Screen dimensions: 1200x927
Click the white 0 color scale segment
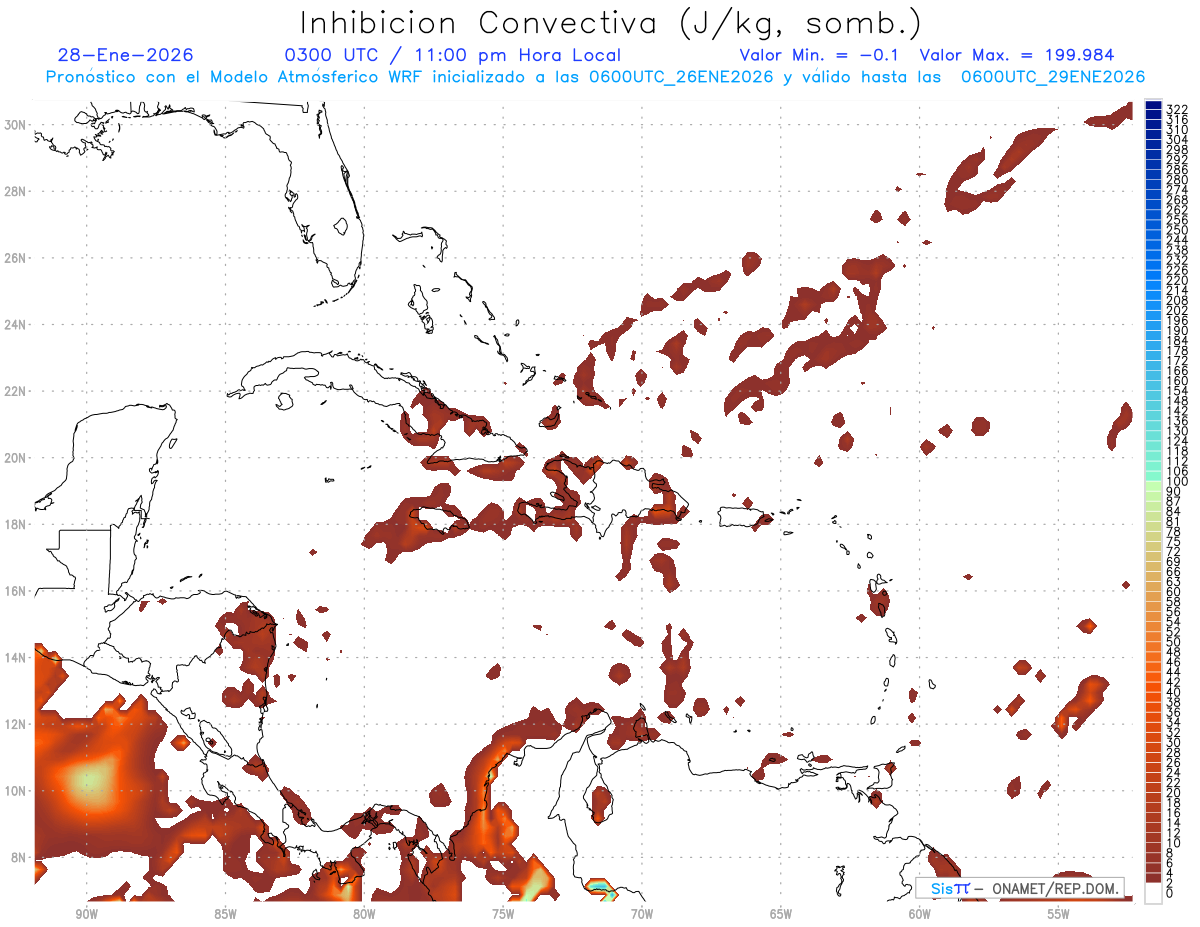[x=1153, y=892]
